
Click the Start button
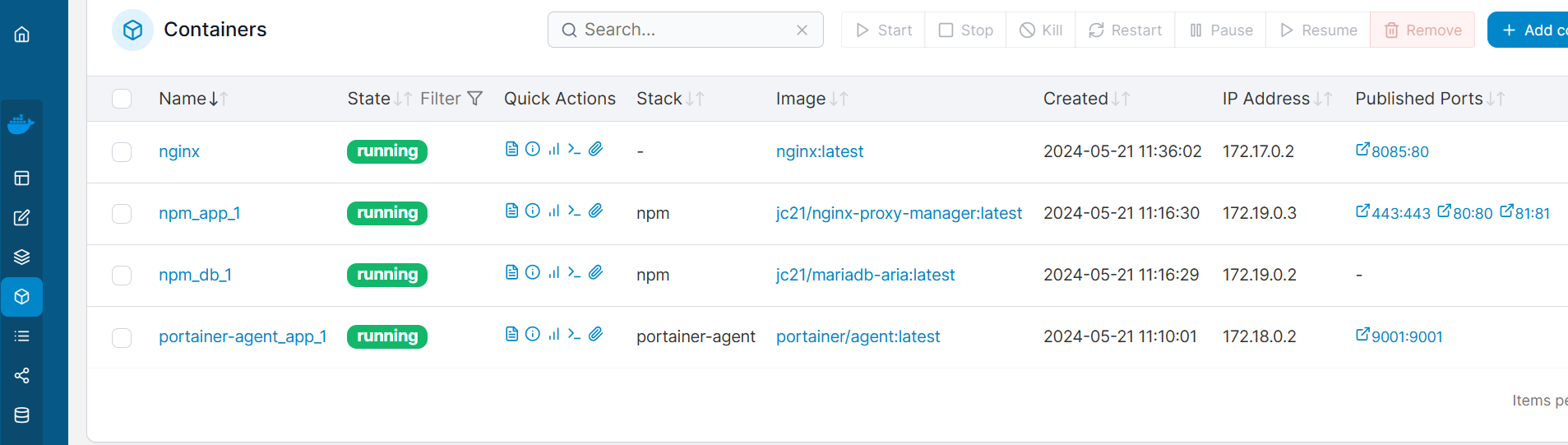pyautogui.click(x=883, y=30)
